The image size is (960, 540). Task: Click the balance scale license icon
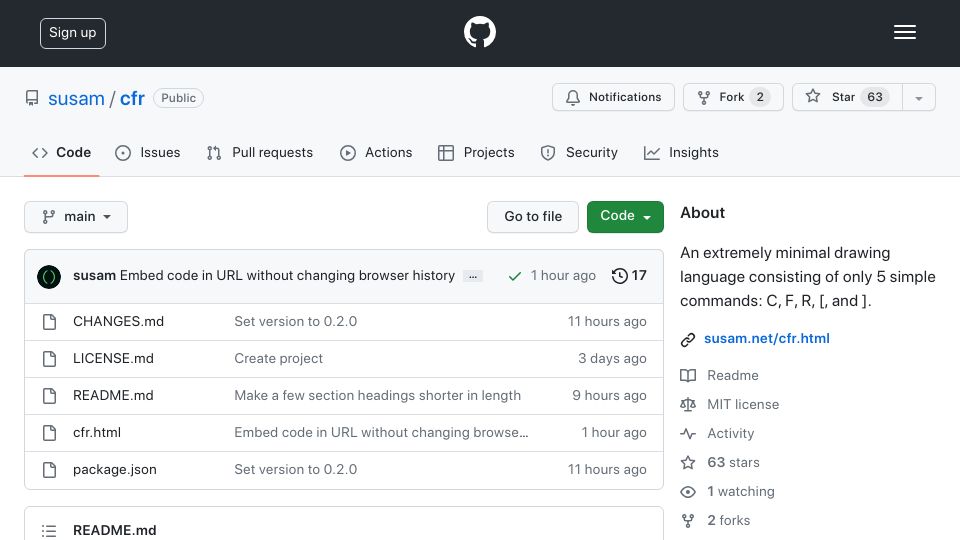click(688, 405)
